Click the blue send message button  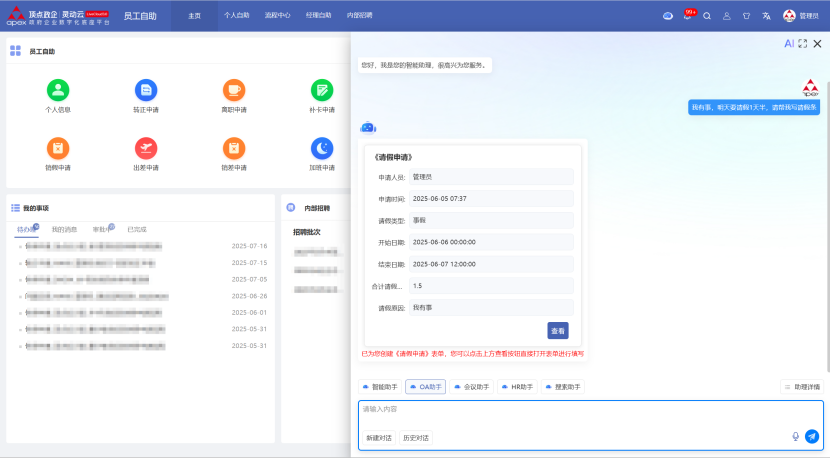811,436
